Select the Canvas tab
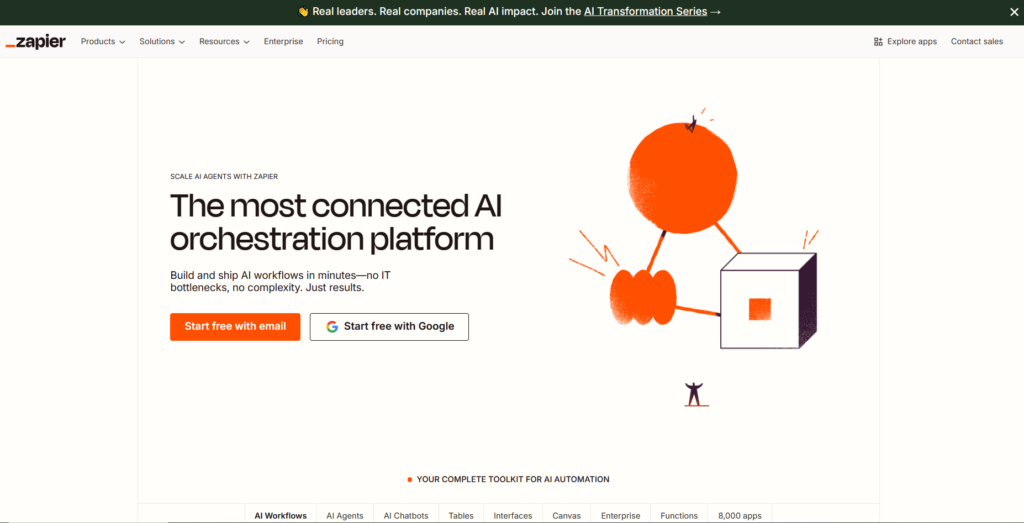Screen dimensions: 1024x523 (x=566, y=515)
